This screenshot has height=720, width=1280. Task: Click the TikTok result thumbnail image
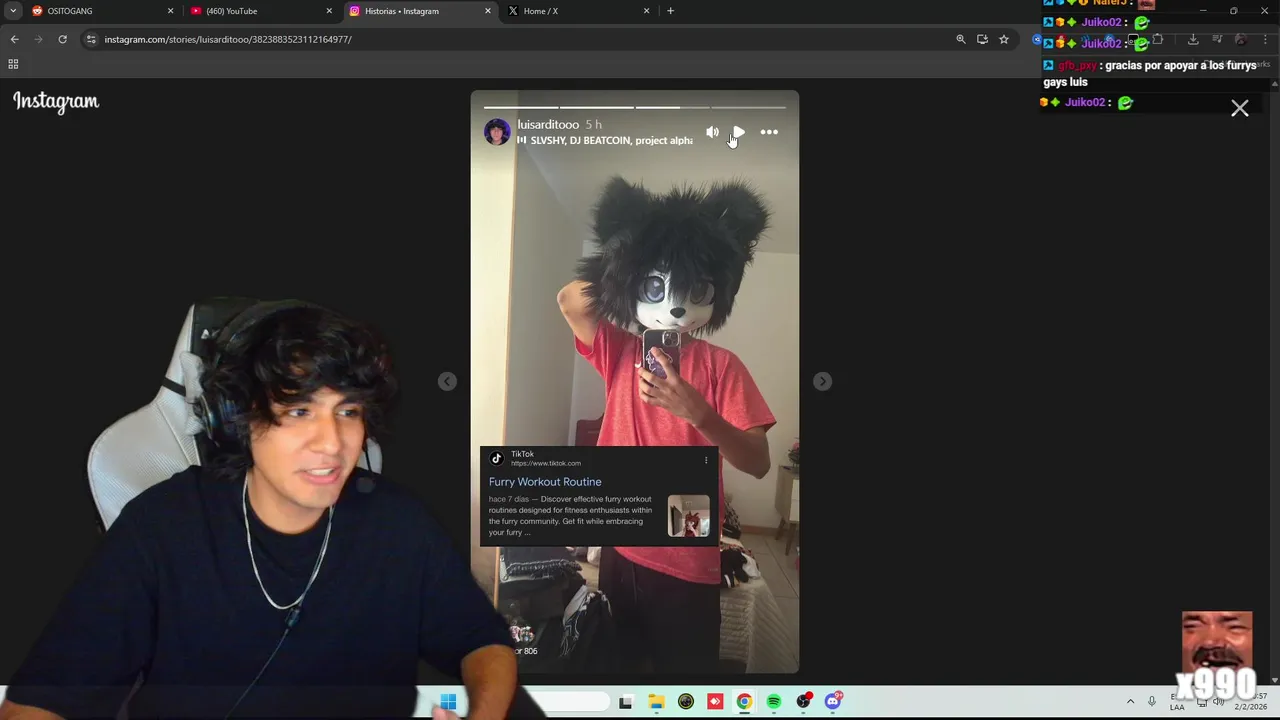tap(688, 516)
